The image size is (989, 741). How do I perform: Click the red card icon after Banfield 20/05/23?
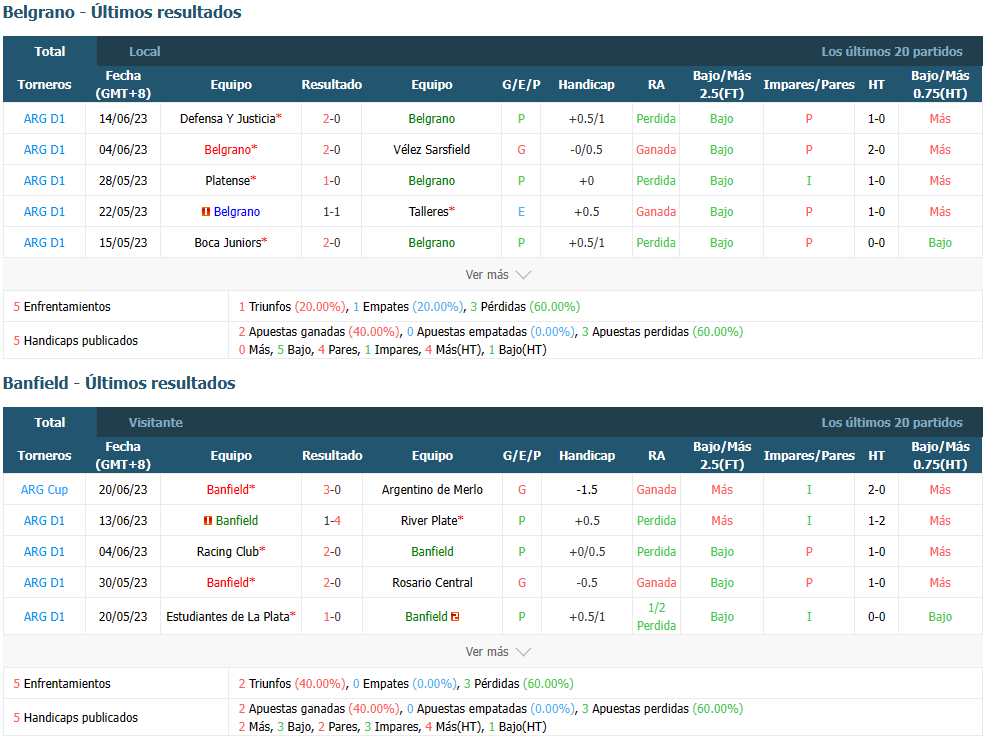point(455,617)
